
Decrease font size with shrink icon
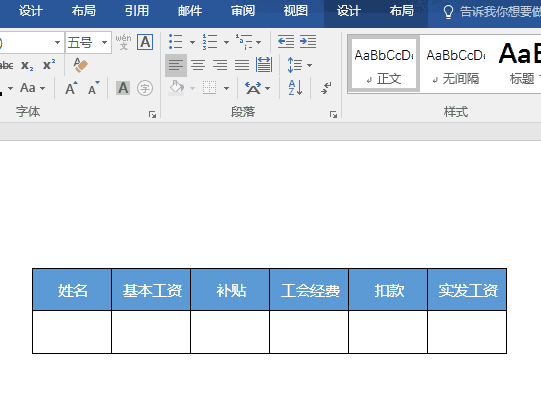click(x=93, y=88)
